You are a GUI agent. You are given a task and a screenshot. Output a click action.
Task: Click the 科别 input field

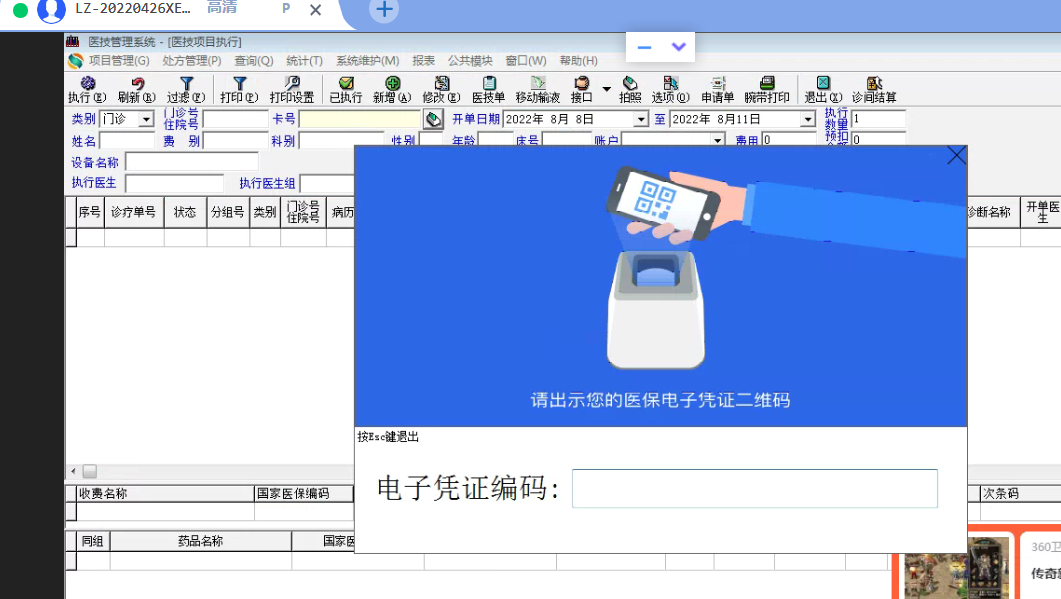(342, 141)
